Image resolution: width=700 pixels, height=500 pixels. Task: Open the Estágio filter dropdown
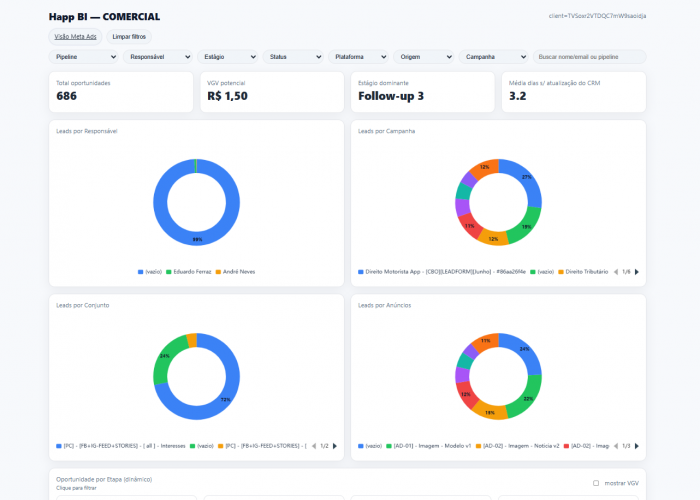tap(226, 57)
